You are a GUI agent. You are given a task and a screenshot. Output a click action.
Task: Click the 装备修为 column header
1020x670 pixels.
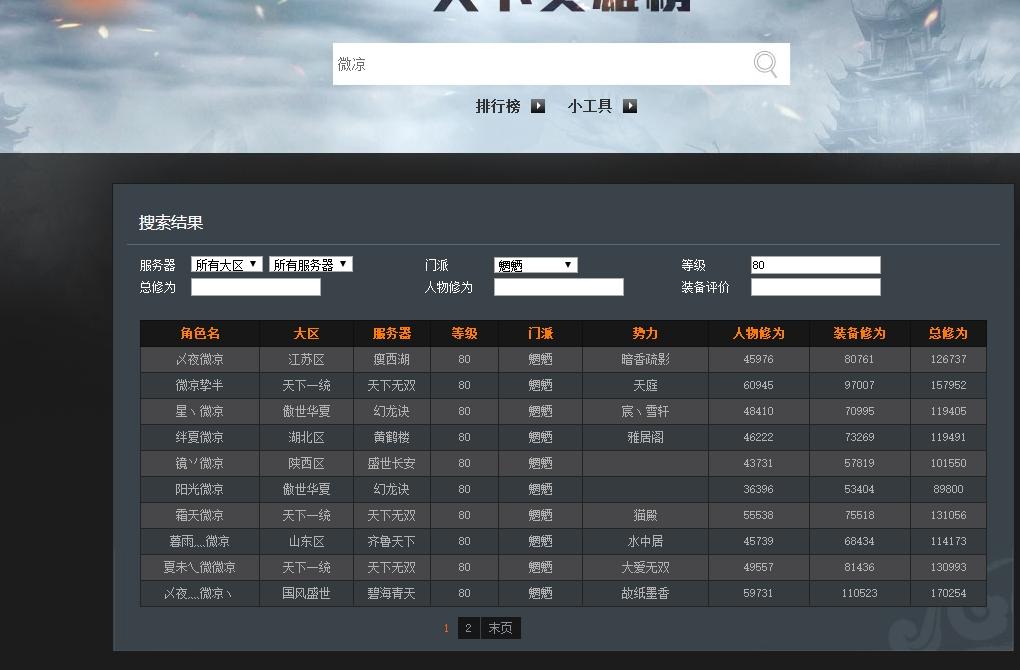tap(859, 334)
